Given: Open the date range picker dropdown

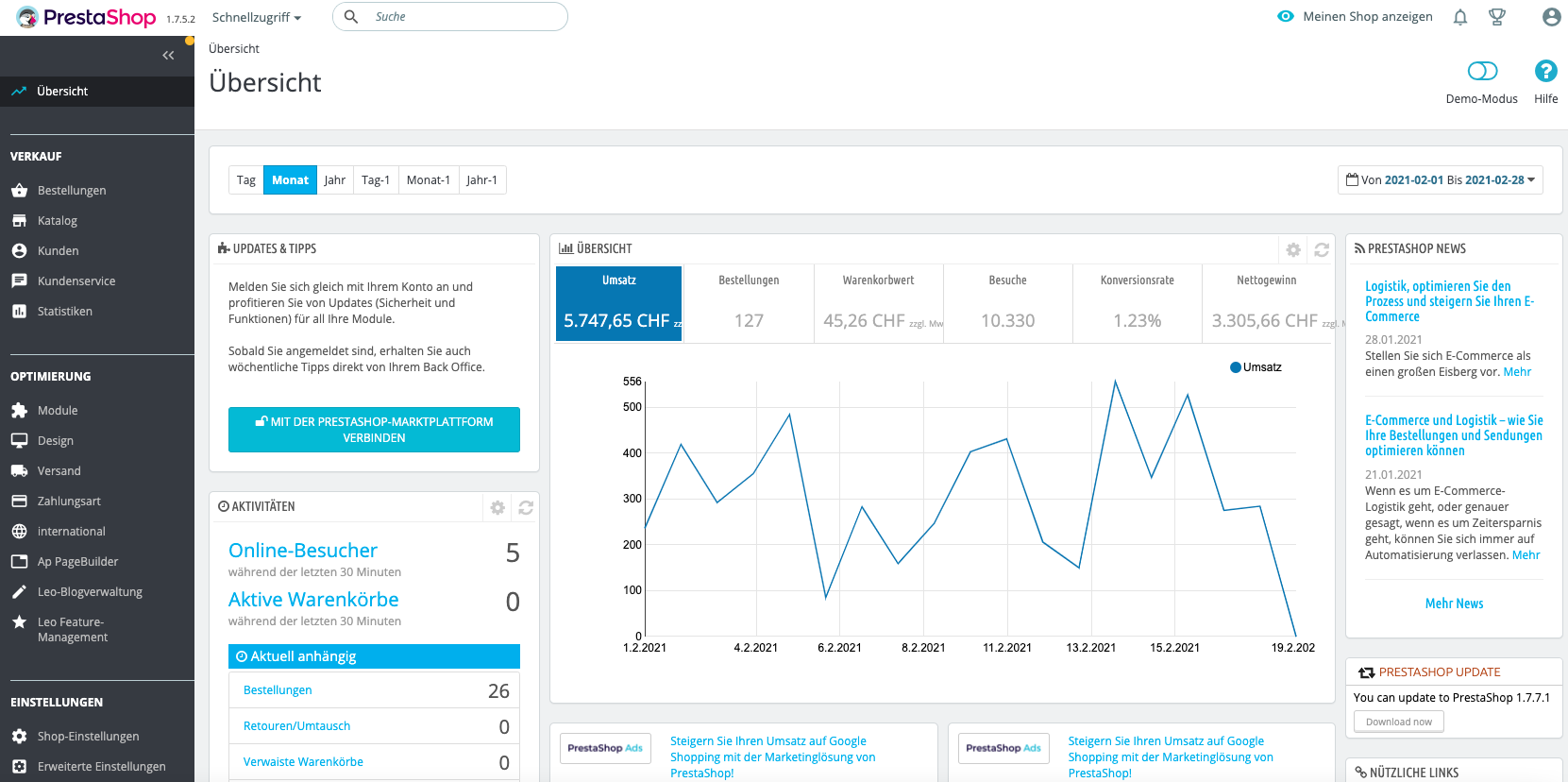Looking at the screenshot, I should click(x=1441, y=180).
